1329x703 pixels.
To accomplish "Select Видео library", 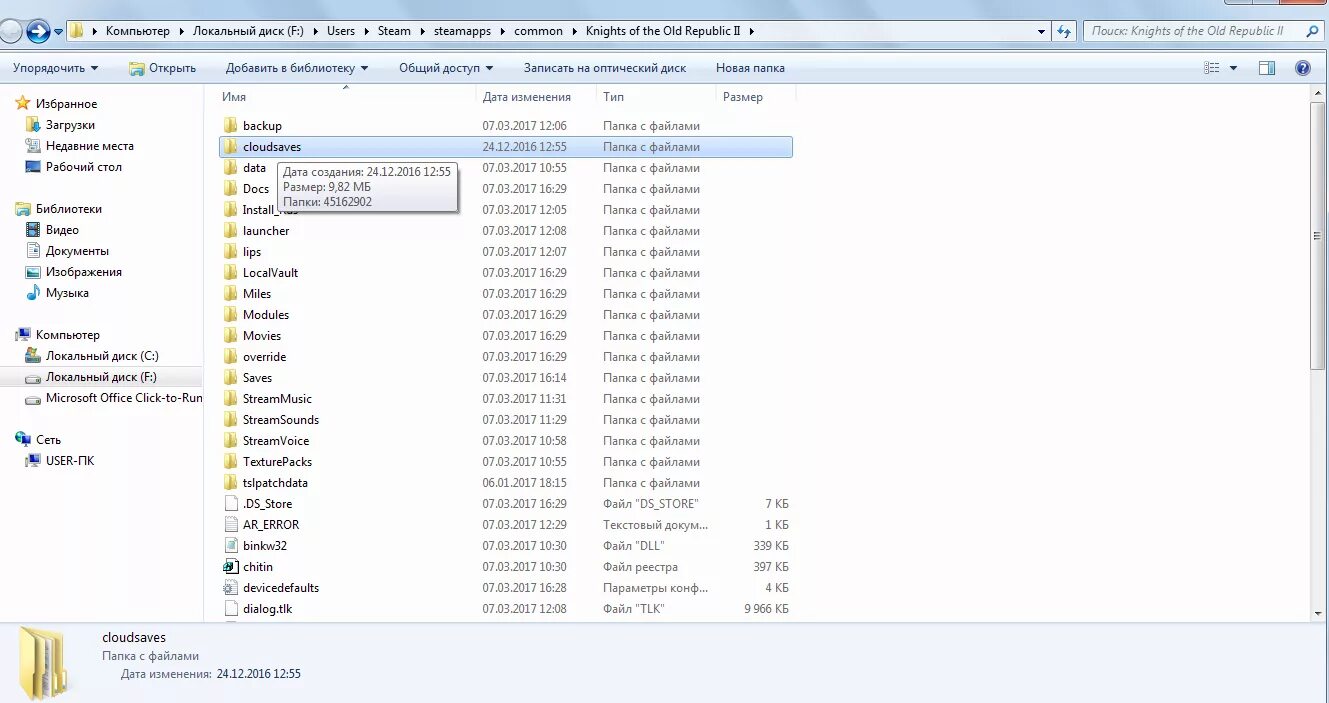I will 62,230.
